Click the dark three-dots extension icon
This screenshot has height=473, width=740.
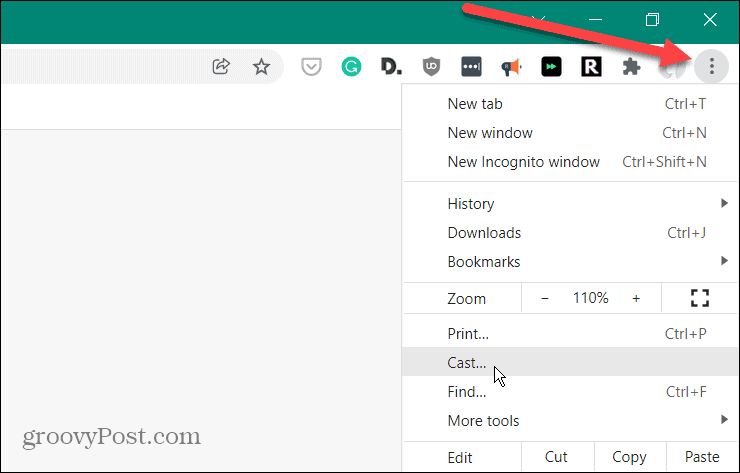click(x=471, y=67)
